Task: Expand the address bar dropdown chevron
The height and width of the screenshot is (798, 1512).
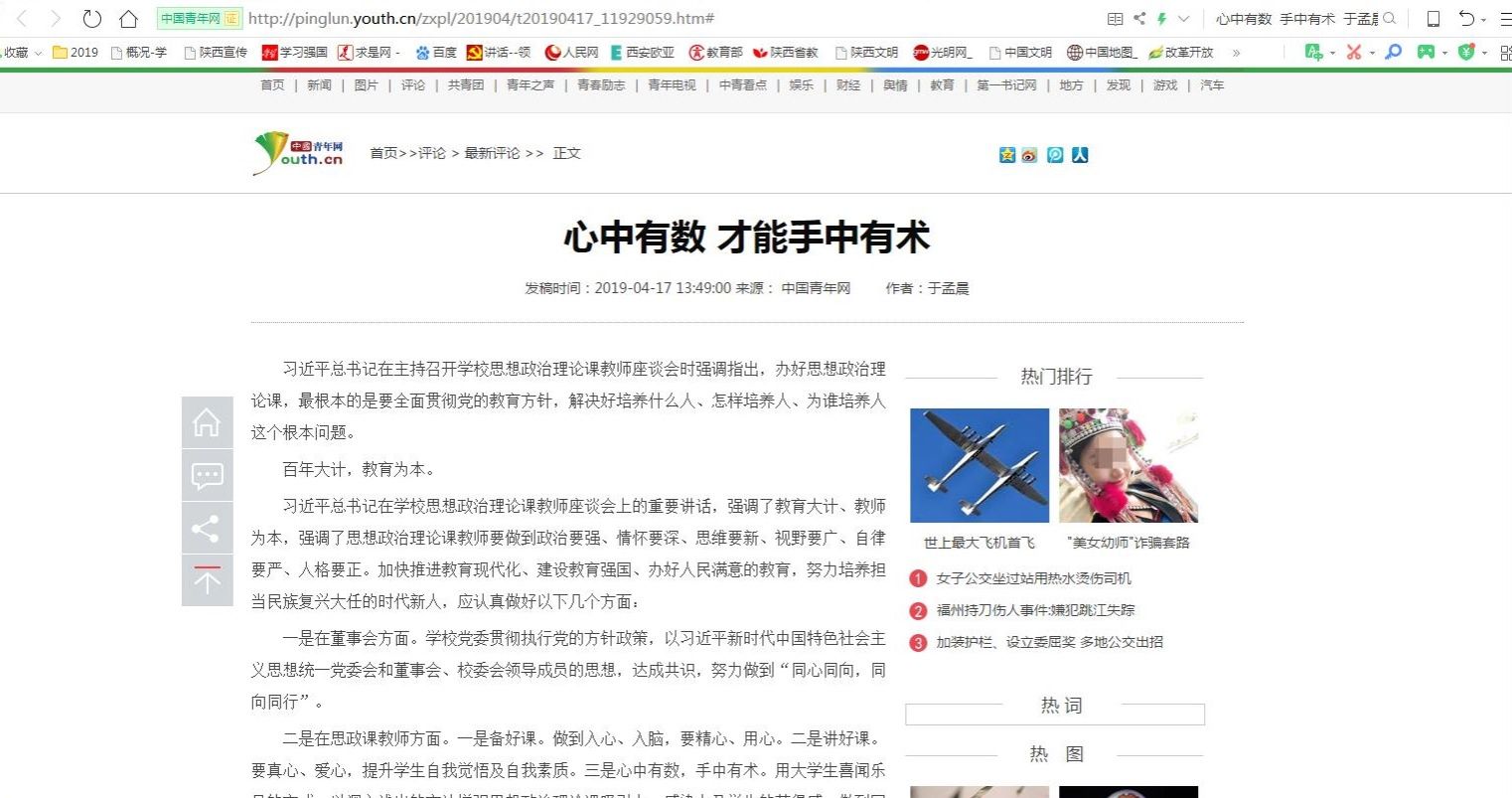Action: click(x=1183, y=19)
